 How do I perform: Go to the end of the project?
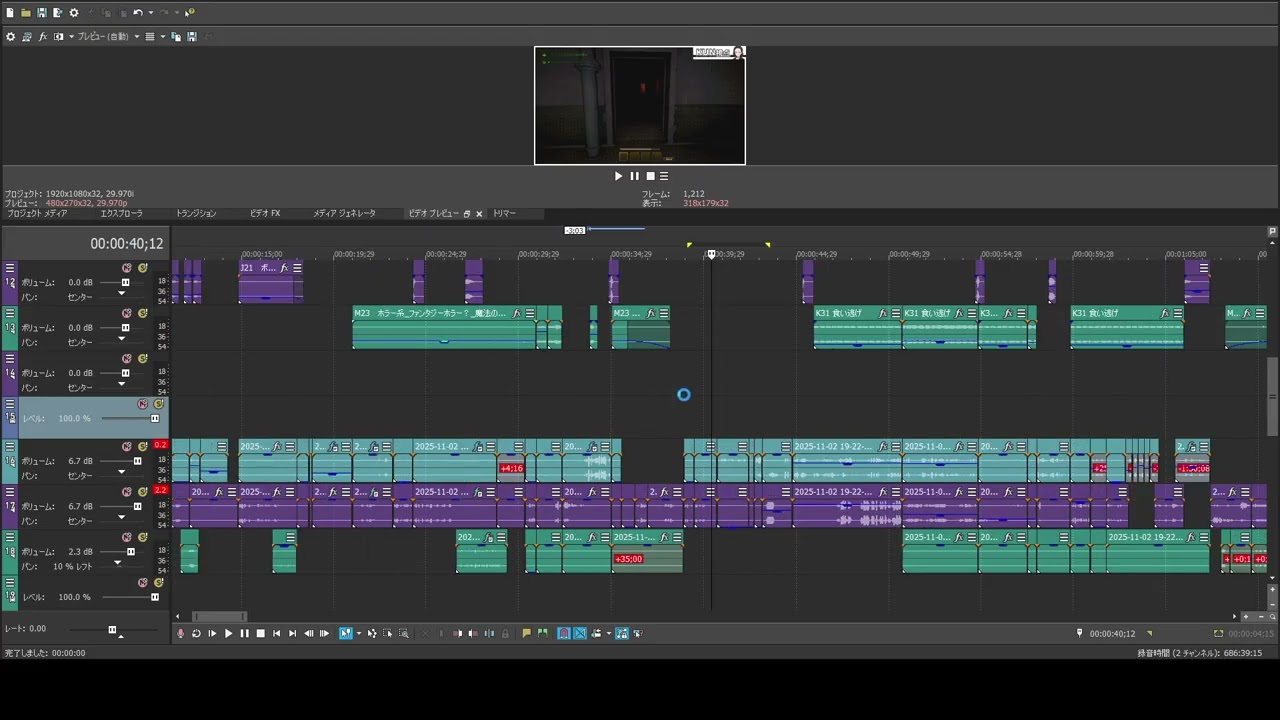click(292, 633)
